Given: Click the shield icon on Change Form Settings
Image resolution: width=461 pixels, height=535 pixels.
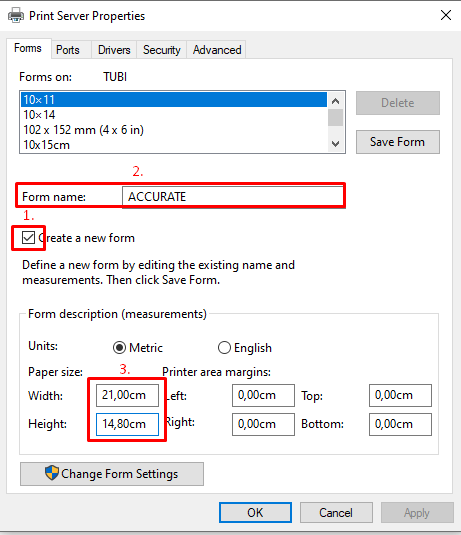Looking at the screenshot, I should pos(52,473).
